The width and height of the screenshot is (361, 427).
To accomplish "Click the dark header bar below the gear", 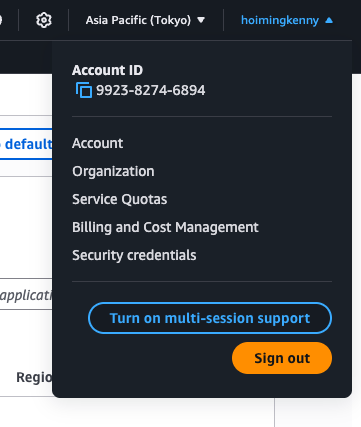I will (26, 57).
